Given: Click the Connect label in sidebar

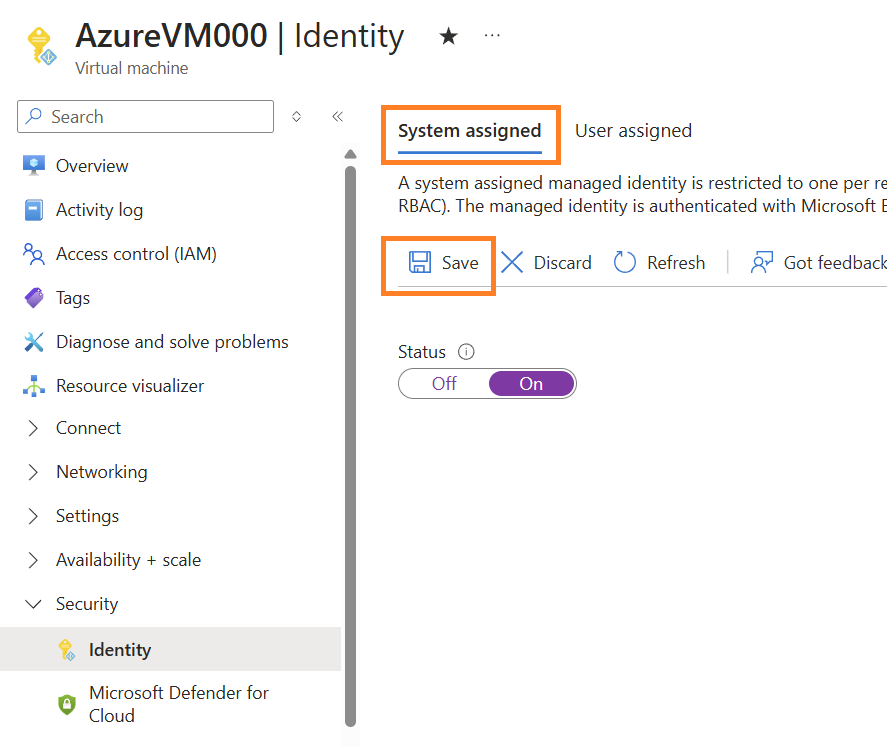Looking at the screenshot, I should (x=88, y=428).
